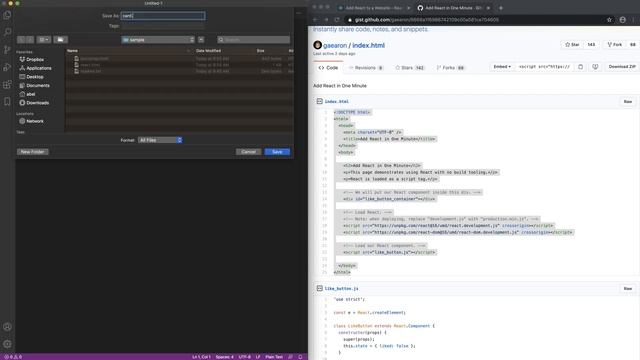The width and height of the screenshot is (640, 360).
Task: Bookmark page with star in address bar
Action: click(x=609, y=20)
